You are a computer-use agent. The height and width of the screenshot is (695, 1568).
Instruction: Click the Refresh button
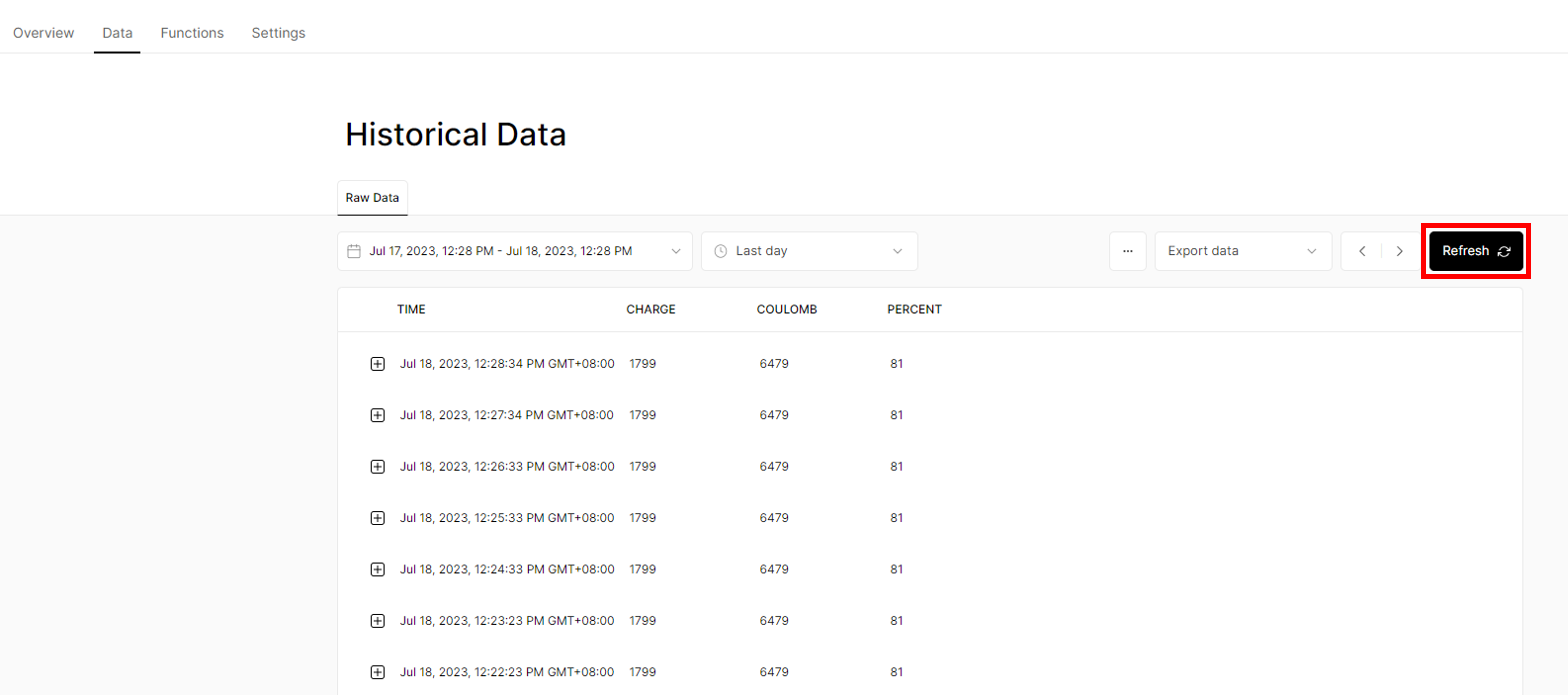tap(1476, 251)
